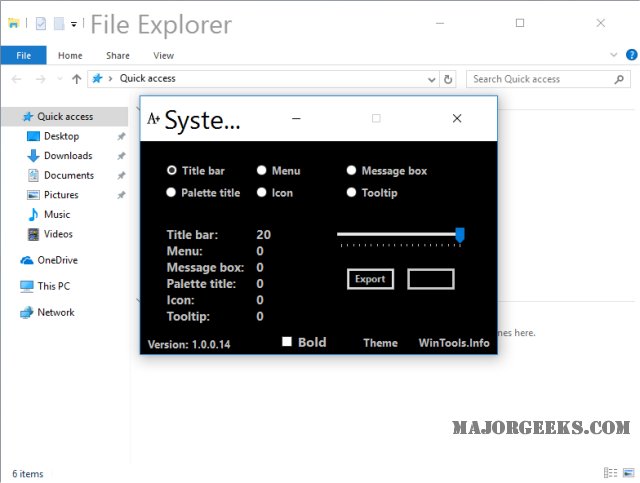Click the pin icon beside Downloads
The width and height of the screenshot is (640, 483).
(x=121, y=156)
